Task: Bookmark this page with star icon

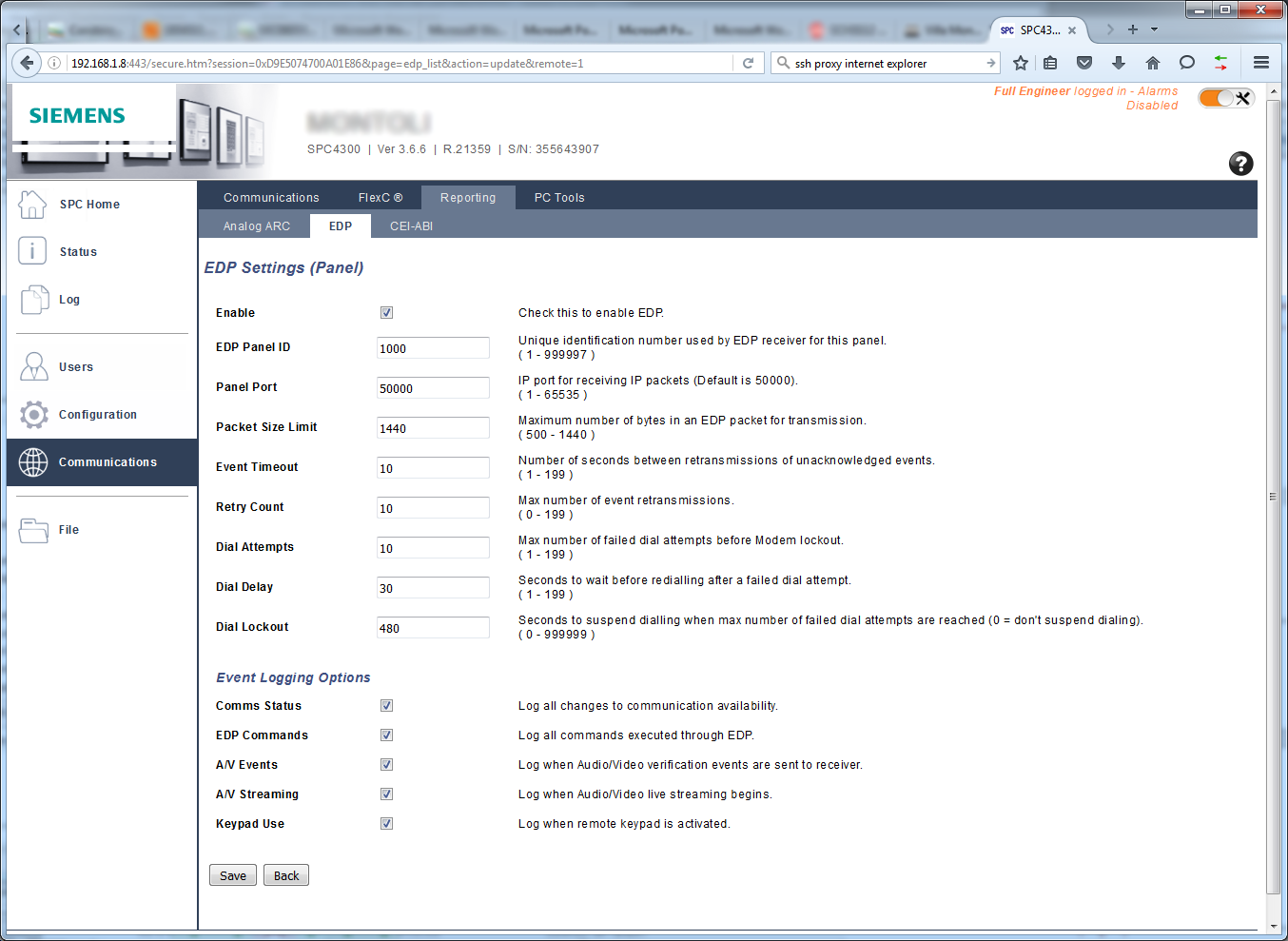Action: pyautogui.click(x=1021, y=63)
